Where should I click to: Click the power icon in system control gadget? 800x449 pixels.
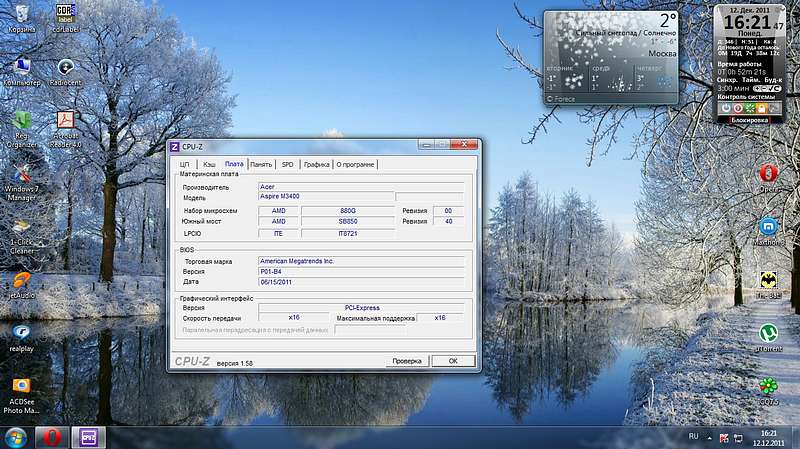pos(726,108)
